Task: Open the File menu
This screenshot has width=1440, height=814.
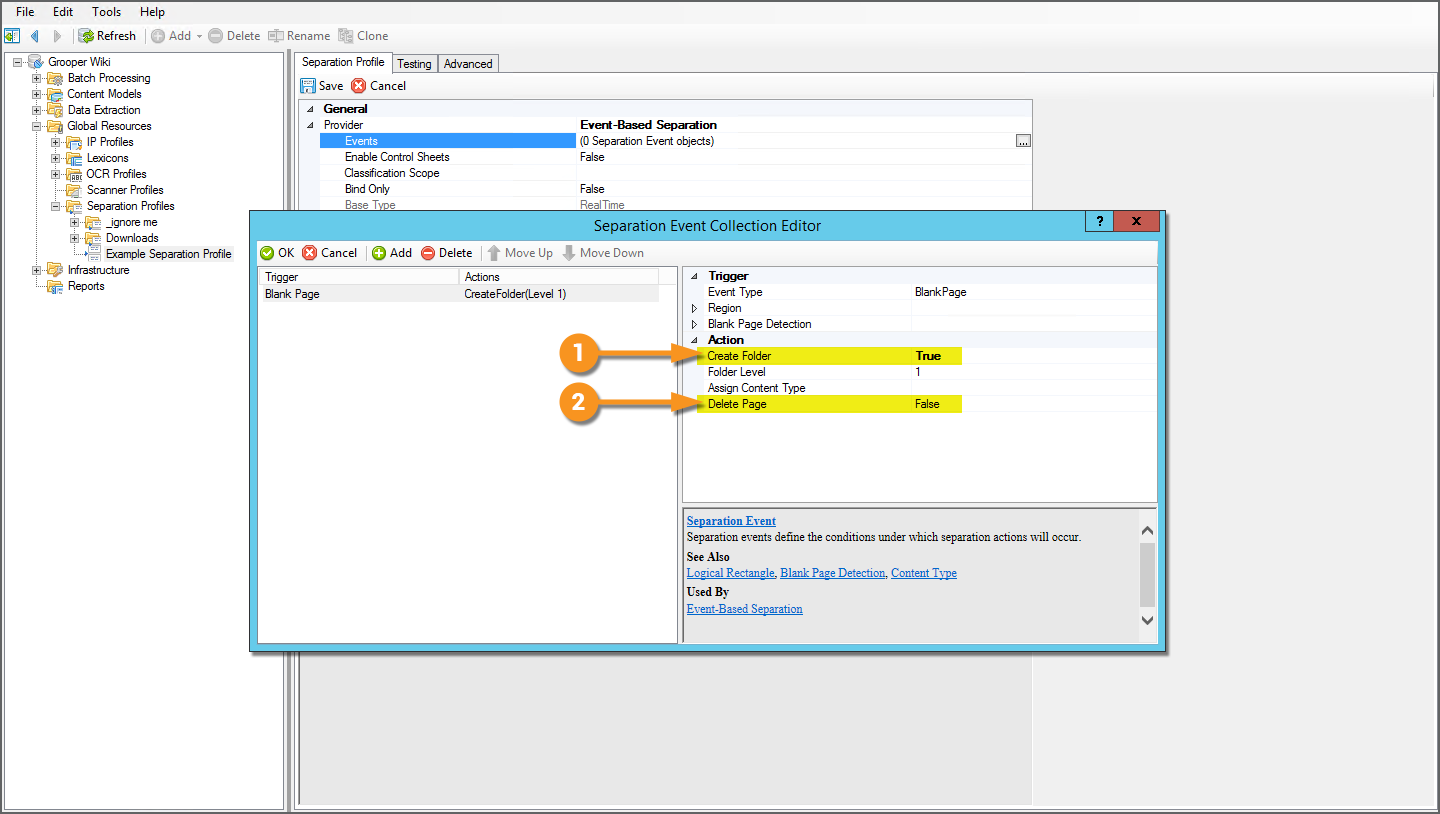Action: point(25,12)
